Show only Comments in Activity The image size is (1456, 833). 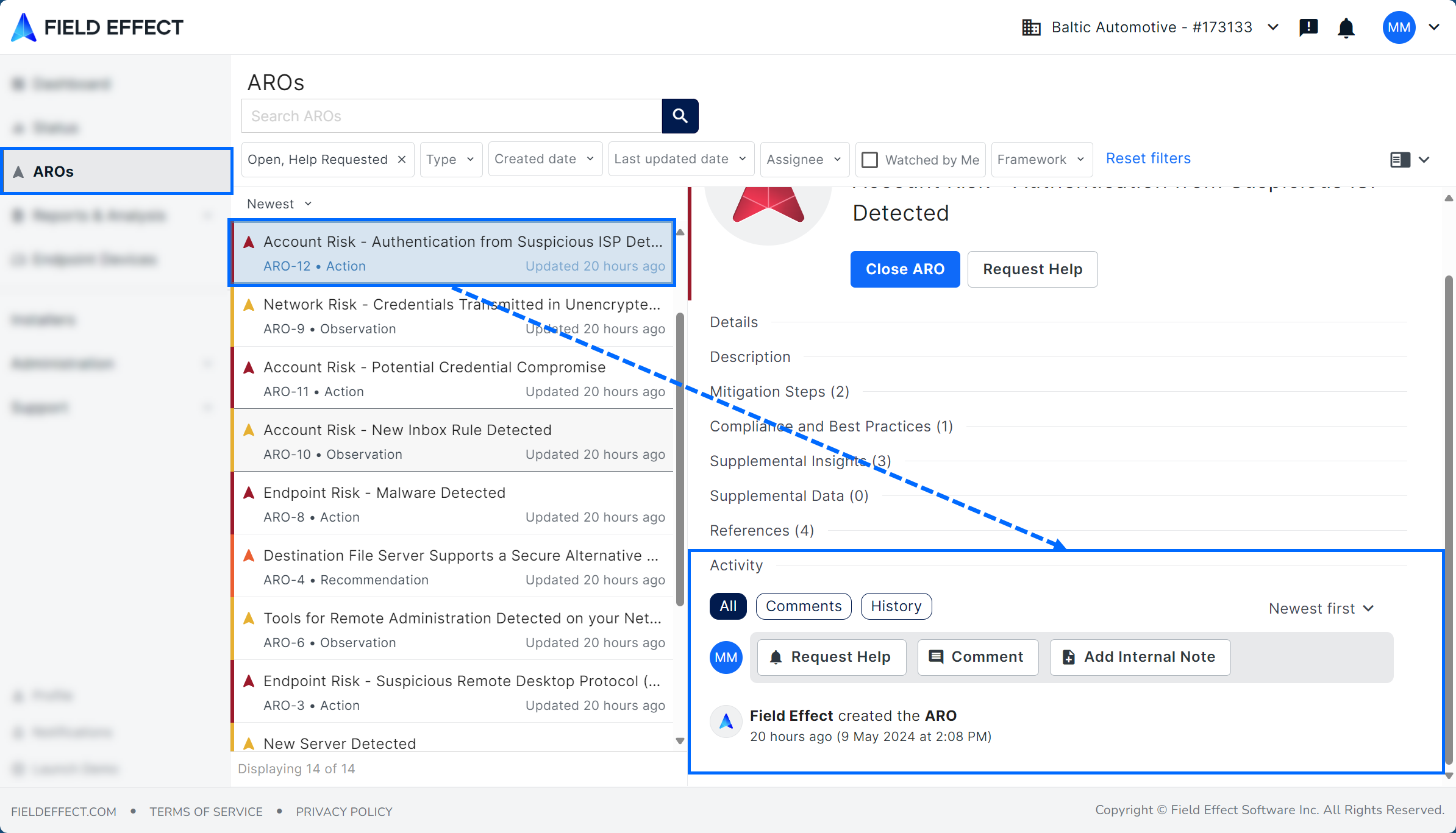click(x=803, y=606)
